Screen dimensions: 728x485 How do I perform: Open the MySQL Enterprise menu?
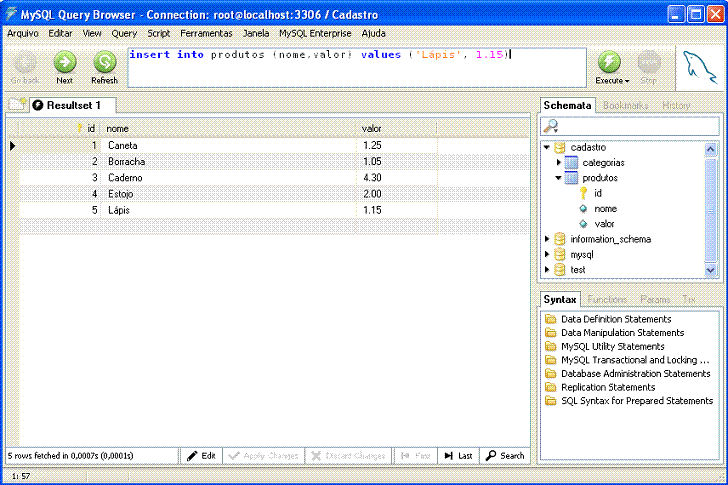(x=315, y=33)
